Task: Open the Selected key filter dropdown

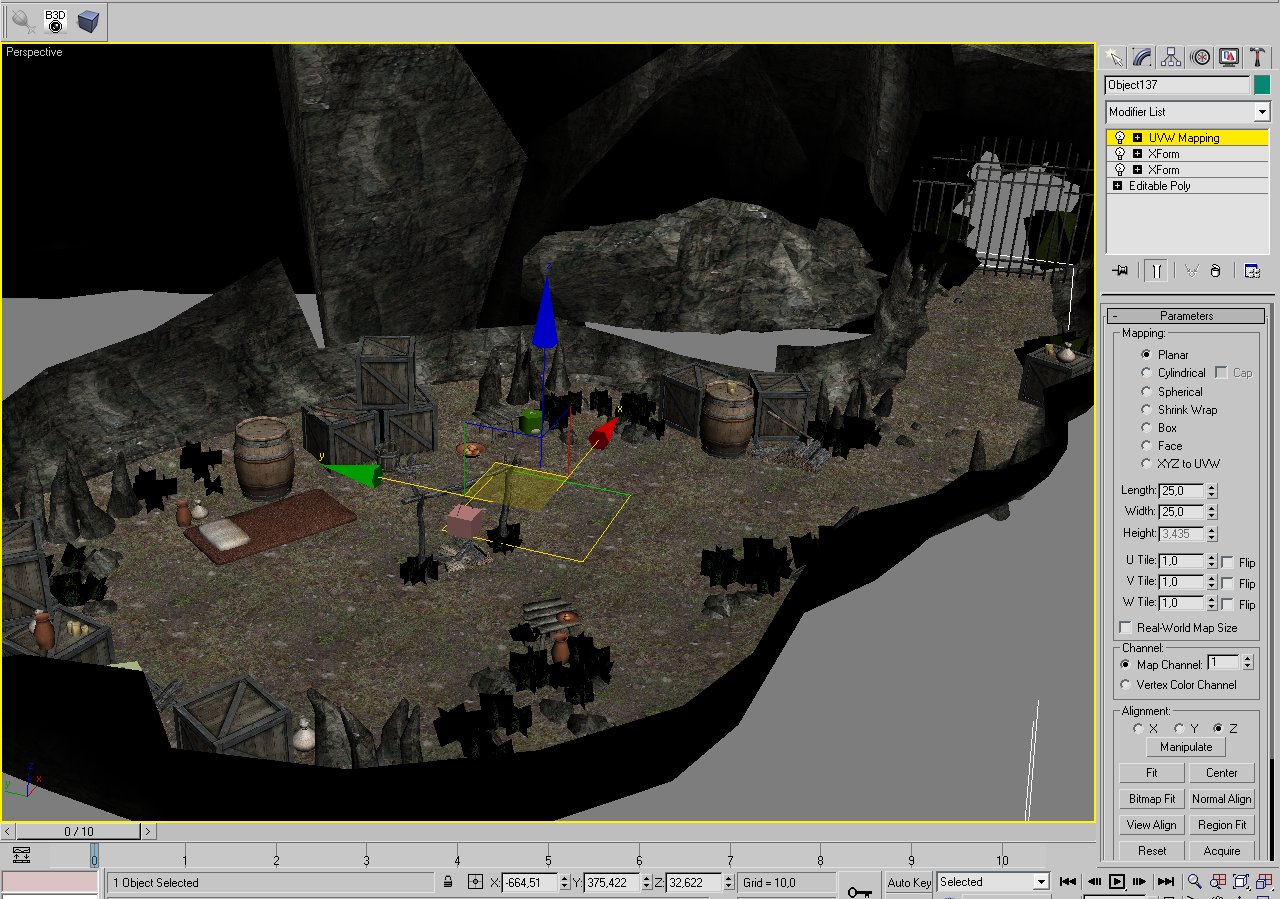Action: tap(1040, 882)
